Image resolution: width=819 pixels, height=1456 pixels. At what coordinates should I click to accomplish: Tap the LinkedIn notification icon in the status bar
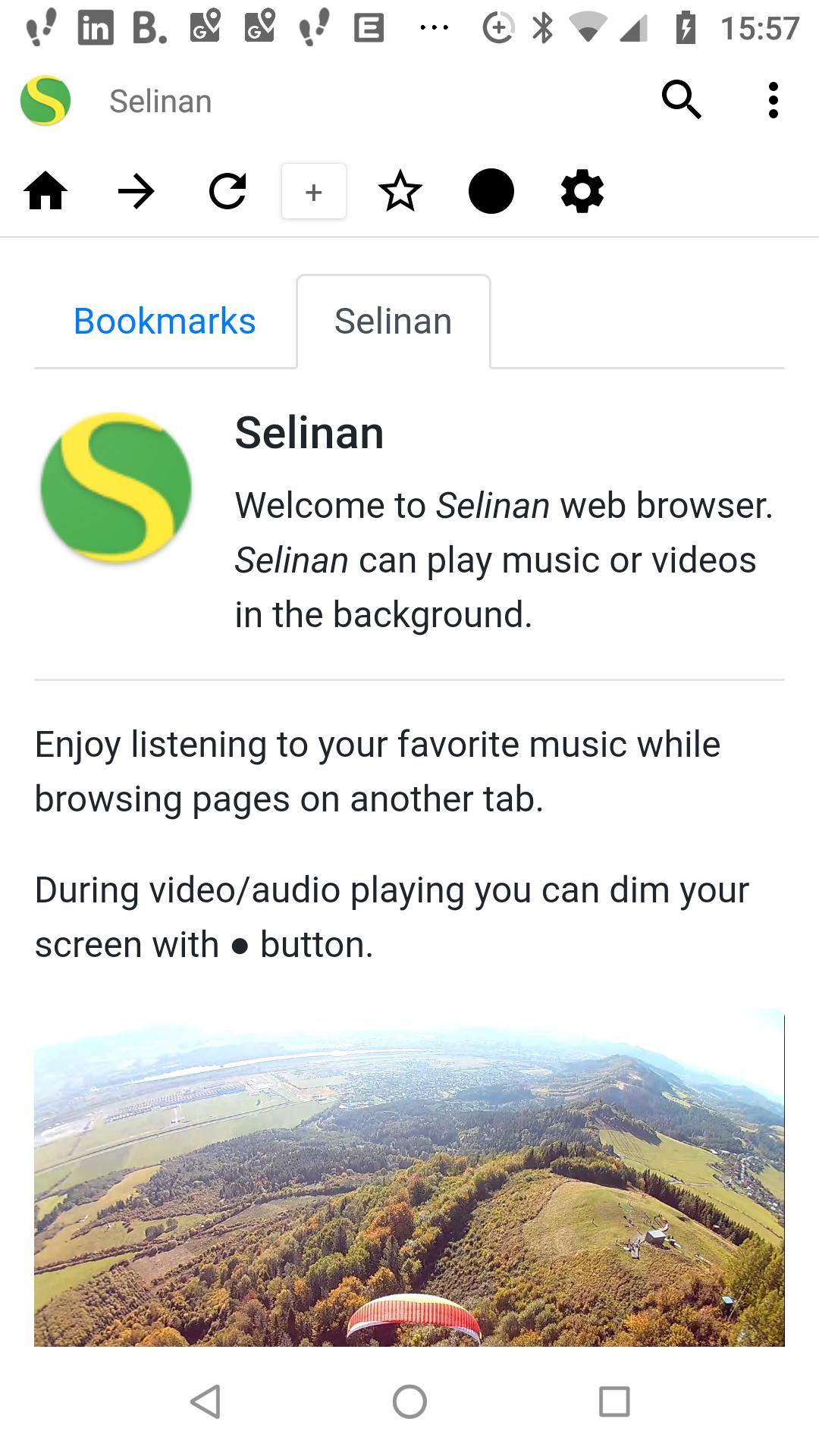click(96, 28)
